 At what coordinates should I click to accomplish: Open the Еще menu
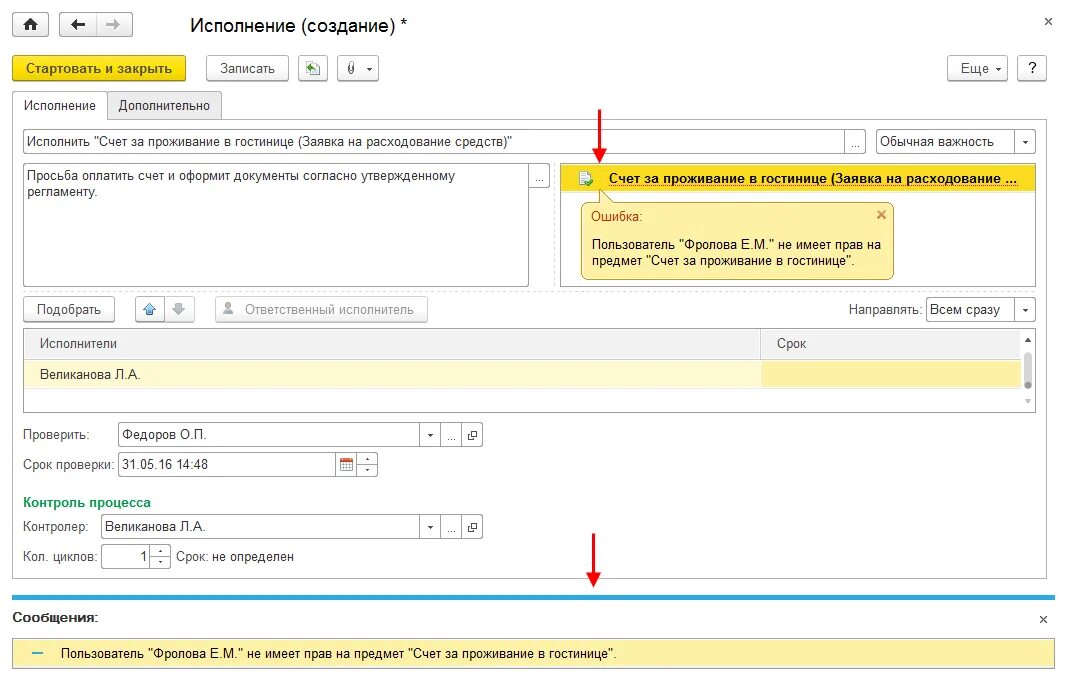[977, 69]
